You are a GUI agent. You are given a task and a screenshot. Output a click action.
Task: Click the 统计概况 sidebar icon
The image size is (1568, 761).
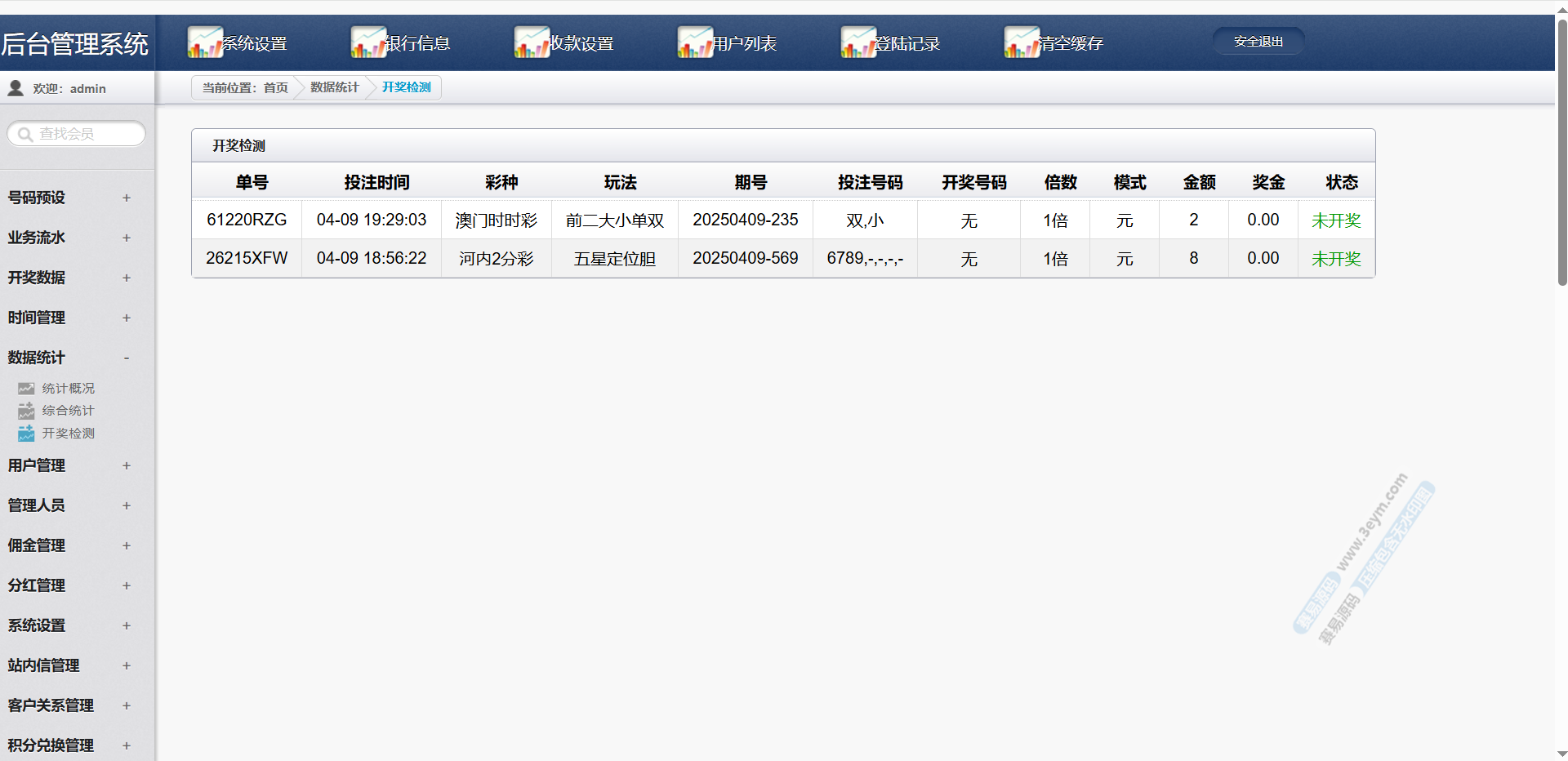(26, 389)
